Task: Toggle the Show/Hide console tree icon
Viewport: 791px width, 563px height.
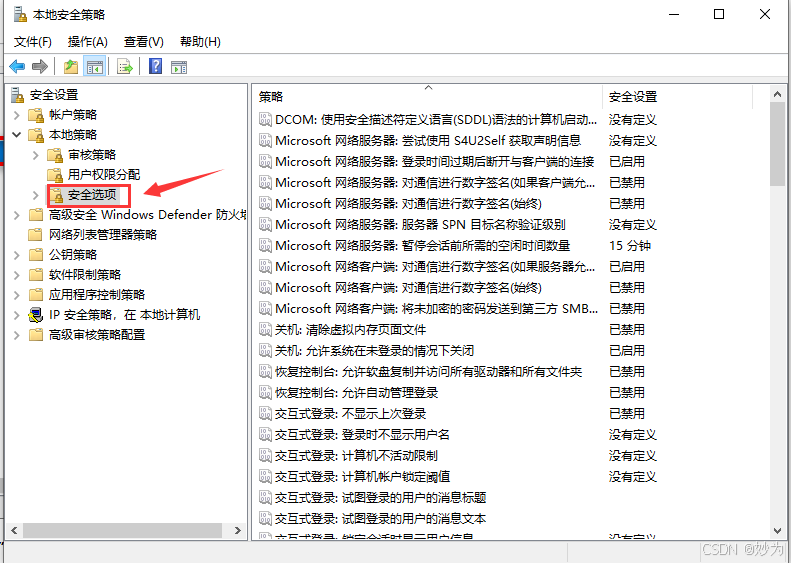Action: (94, 66)
